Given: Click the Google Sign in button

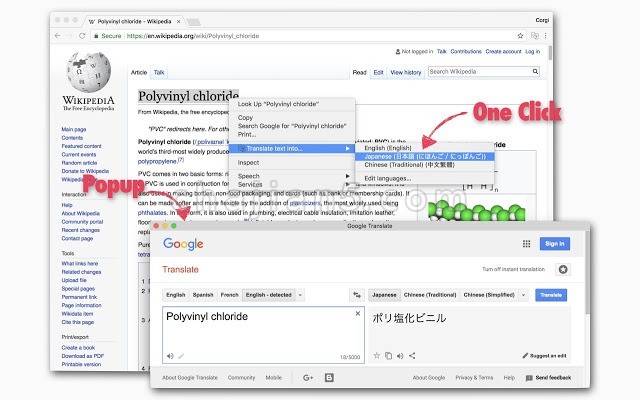Looking at the screenshot, I should pos(555,244).
